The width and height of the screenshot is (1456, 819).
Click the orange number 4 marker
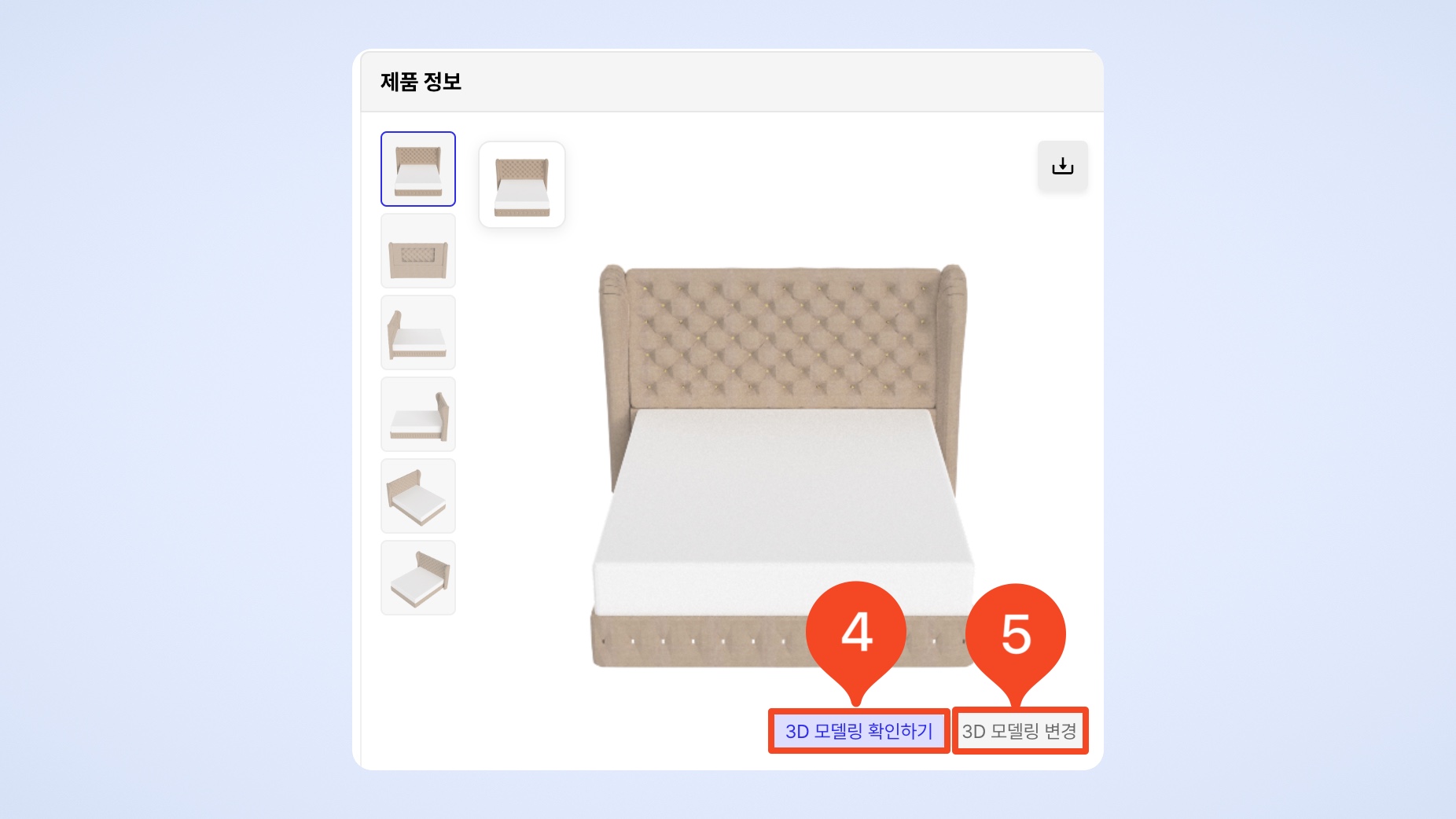pyautogui.click(x=856, y=631)
